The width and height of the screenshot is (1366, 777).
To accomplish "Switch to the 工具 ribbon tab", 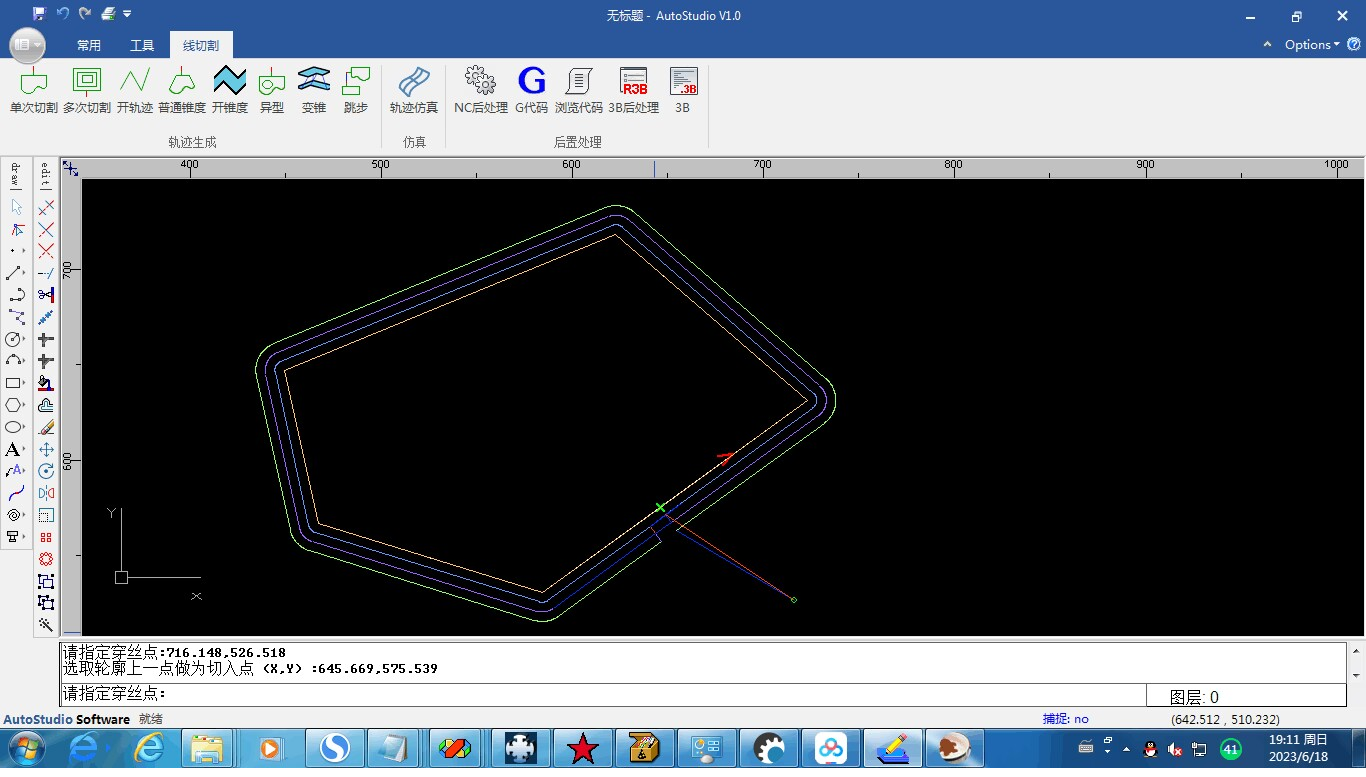I will pos(142,45).
